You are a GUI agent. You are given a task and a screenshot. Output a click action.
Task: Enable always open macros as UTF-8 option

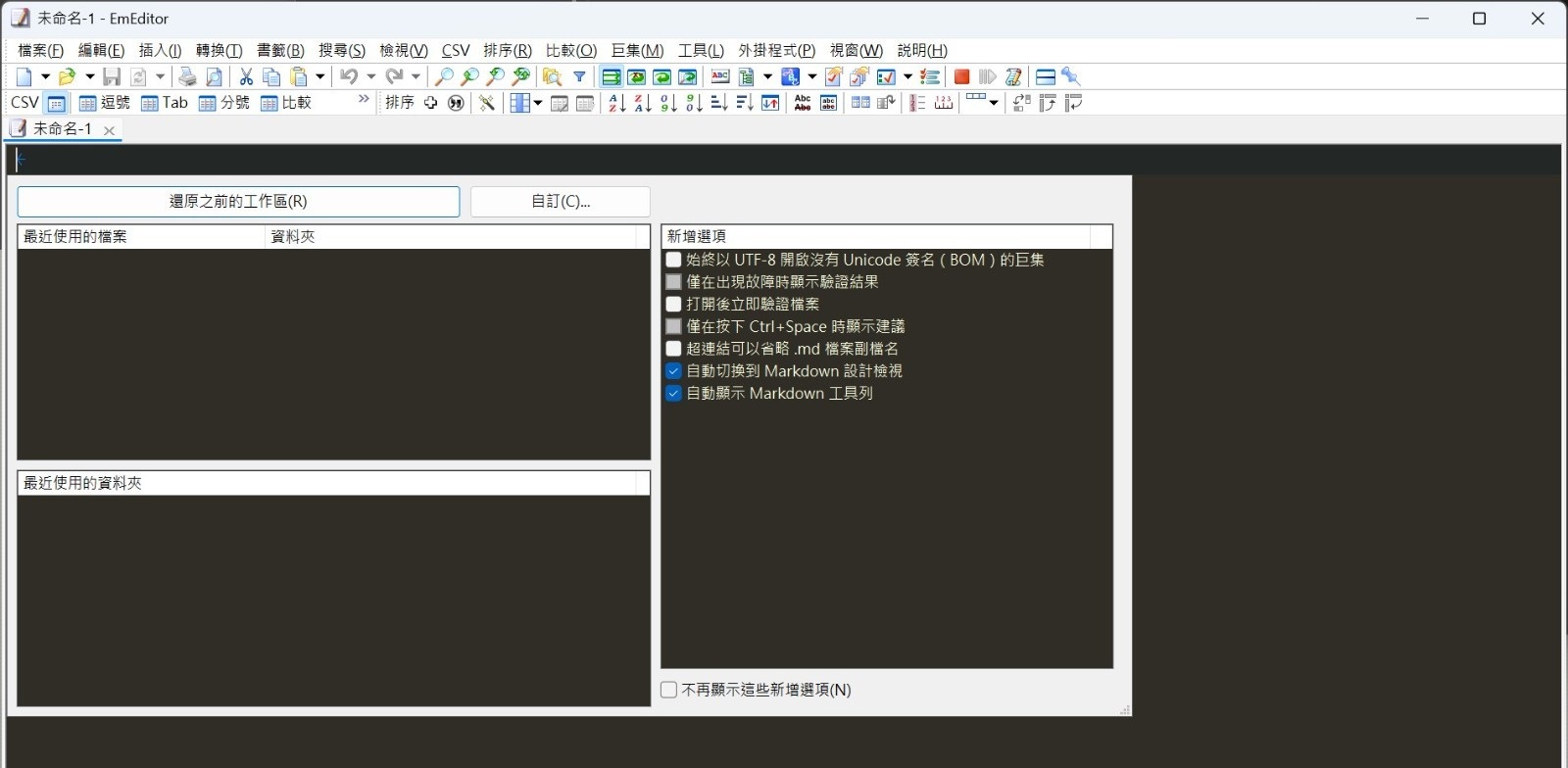(673, 260)
